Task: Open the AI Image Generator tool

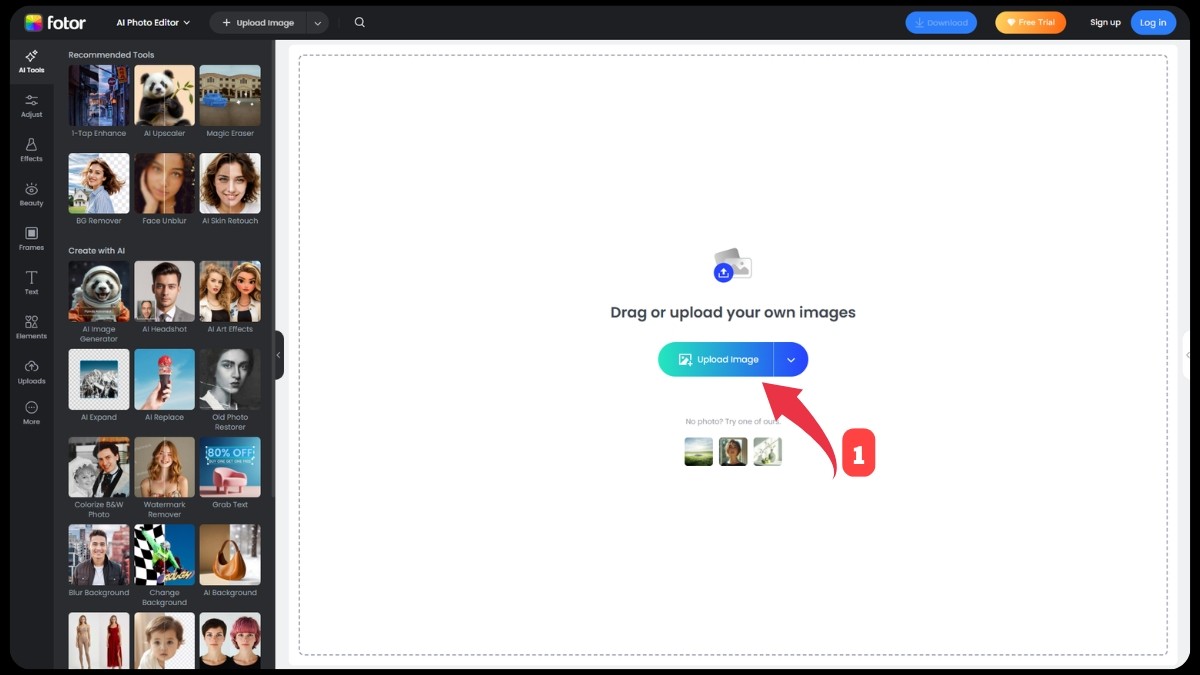Action: pos(99,302)
